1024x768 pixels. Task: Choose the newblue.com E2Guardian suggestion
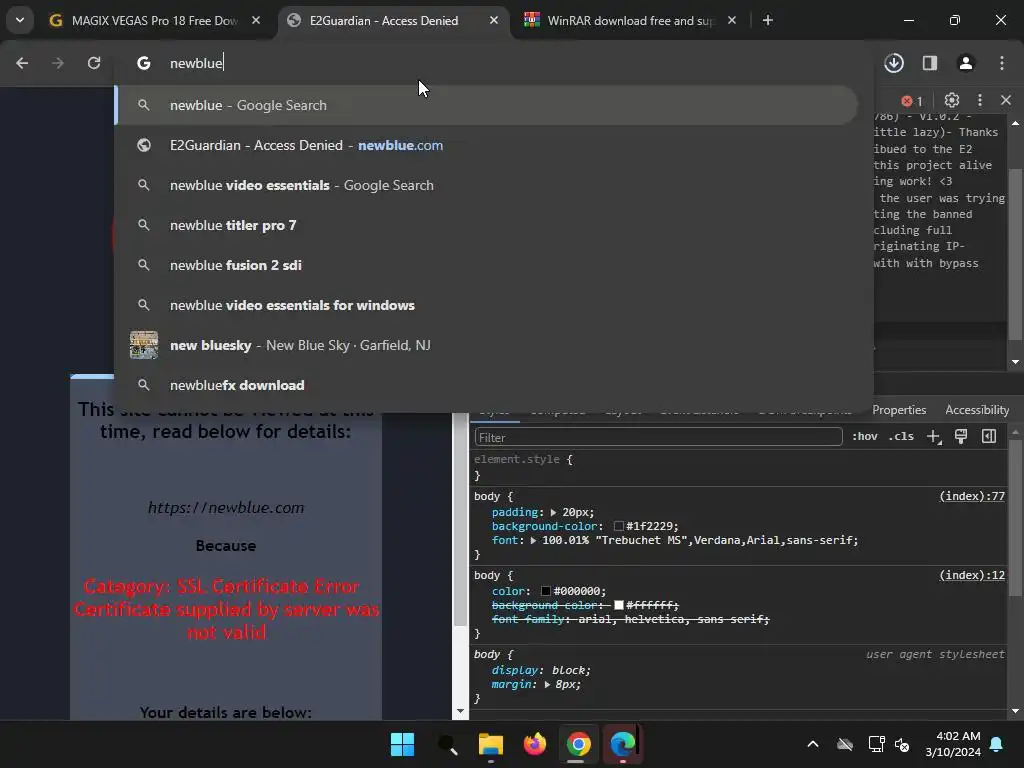(x=487, y=145)
